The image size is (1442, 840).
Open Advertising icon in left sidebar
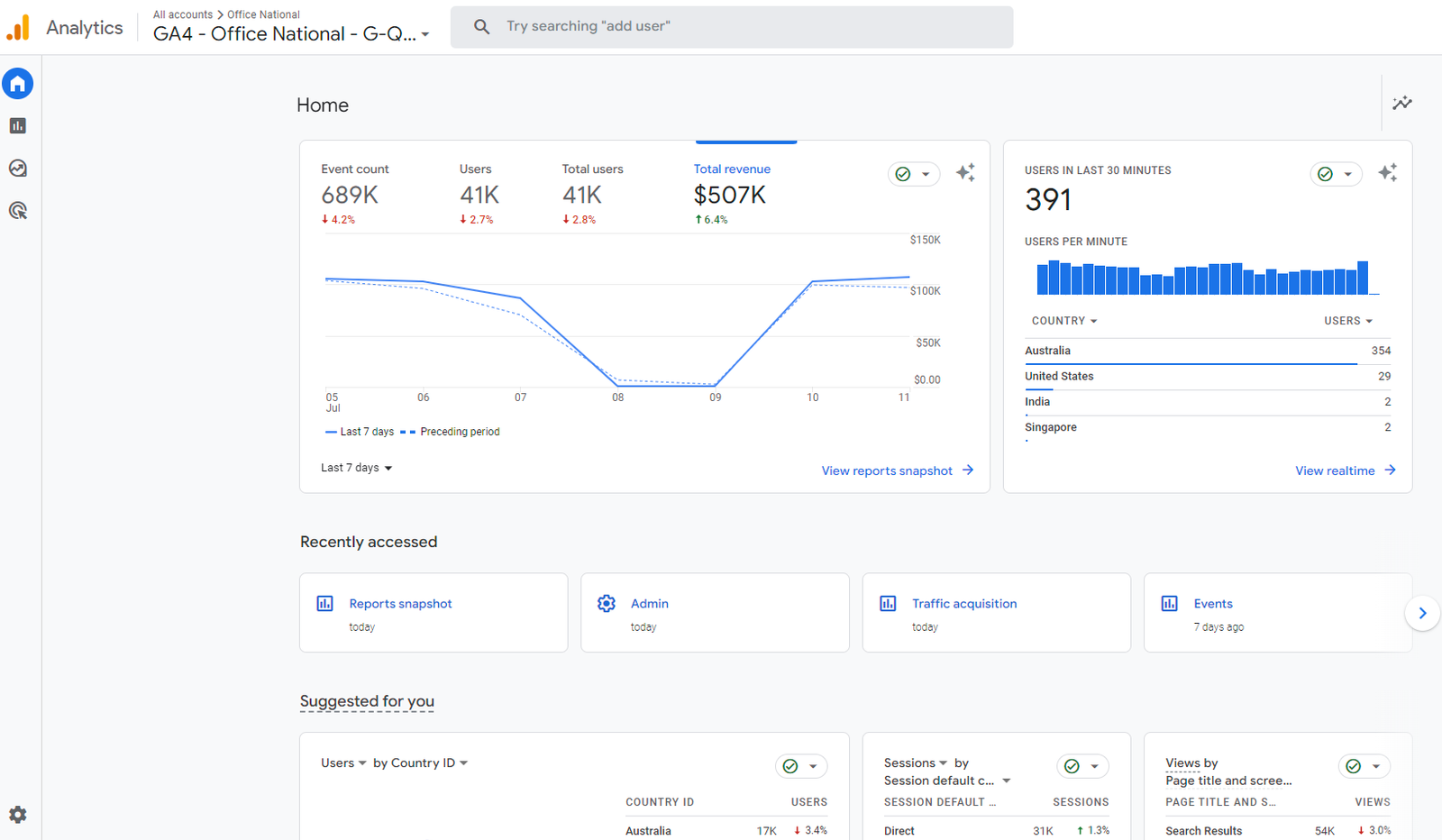[x=18, y=211]
